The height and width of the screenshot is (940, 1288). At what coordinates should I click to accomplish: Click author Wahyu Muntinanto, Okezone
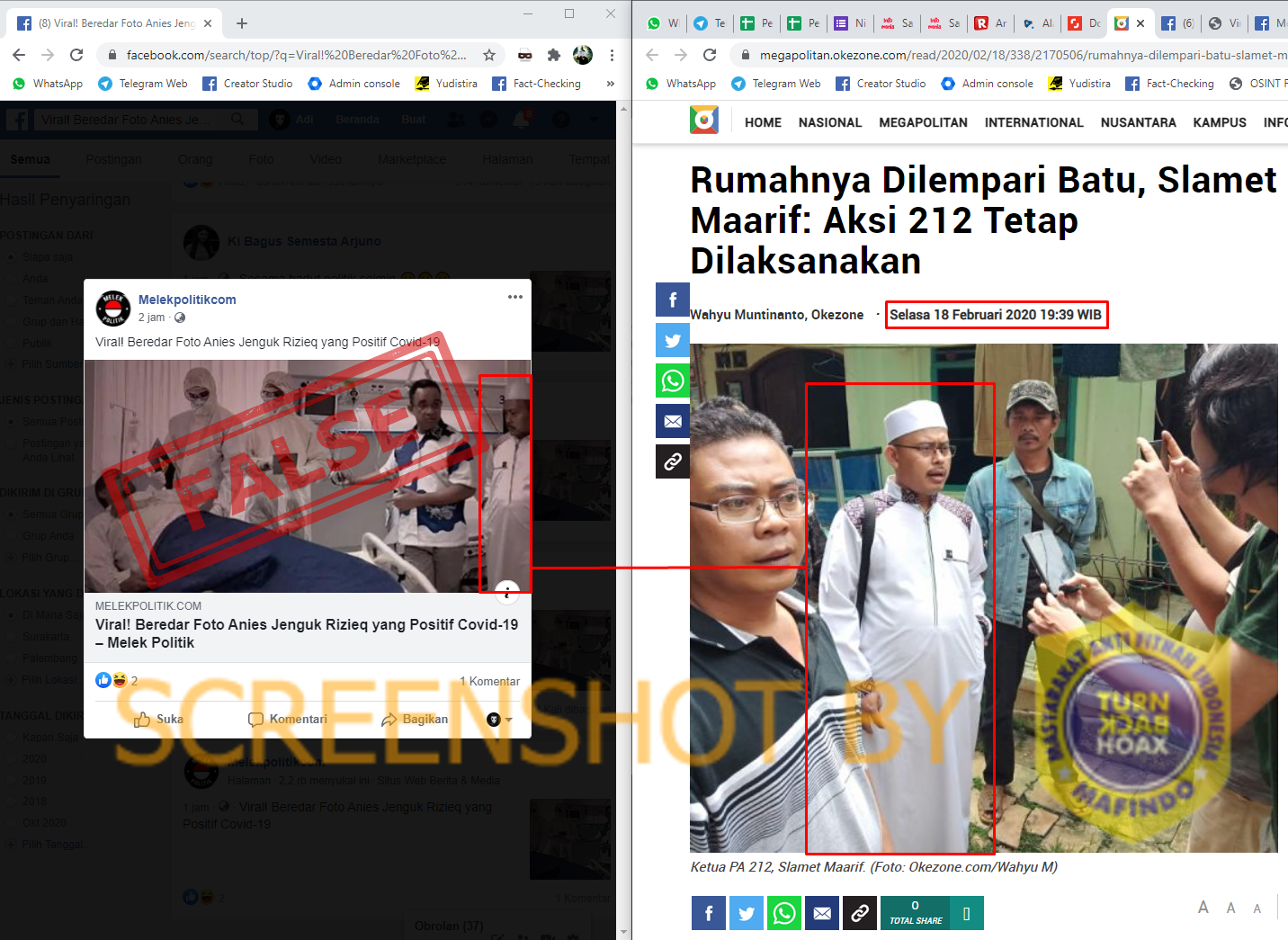(x=777, y=315)
